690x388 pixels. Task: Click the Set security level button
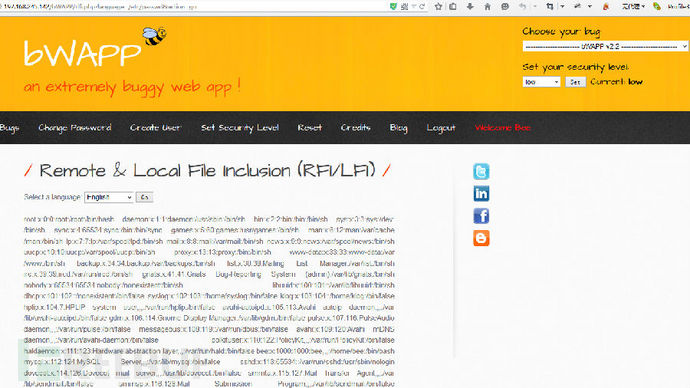click(575, 82)
